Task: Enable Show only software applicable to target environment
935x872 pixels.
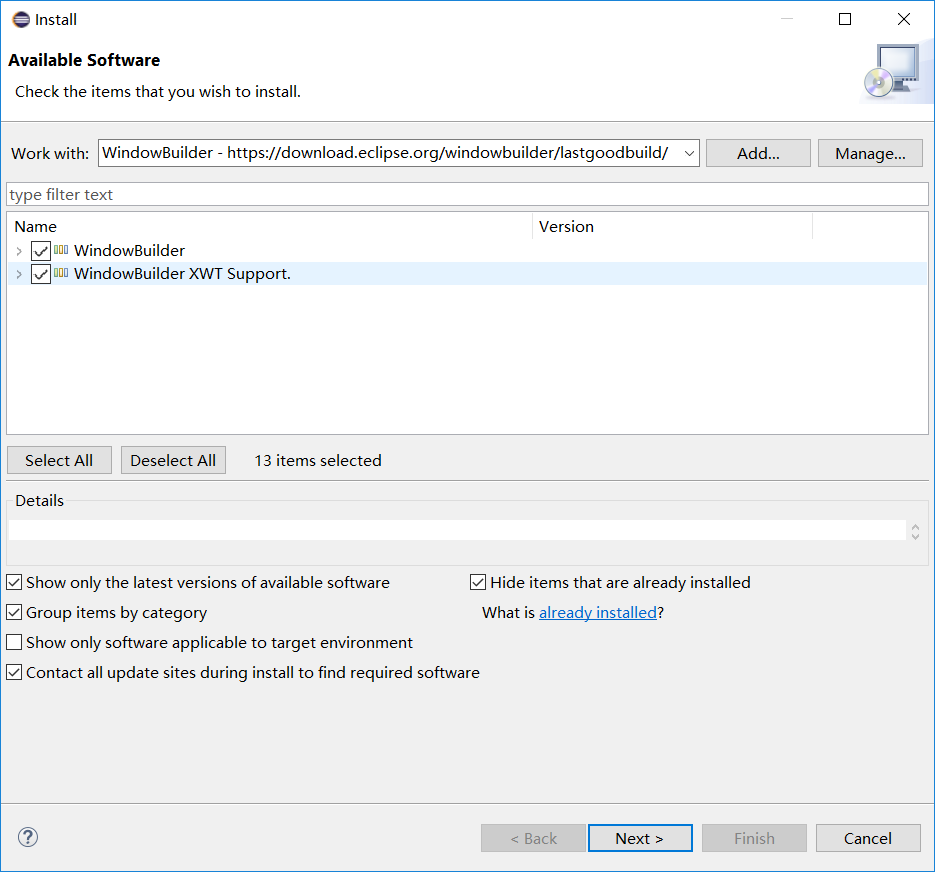Action: (x=14, y=642)
